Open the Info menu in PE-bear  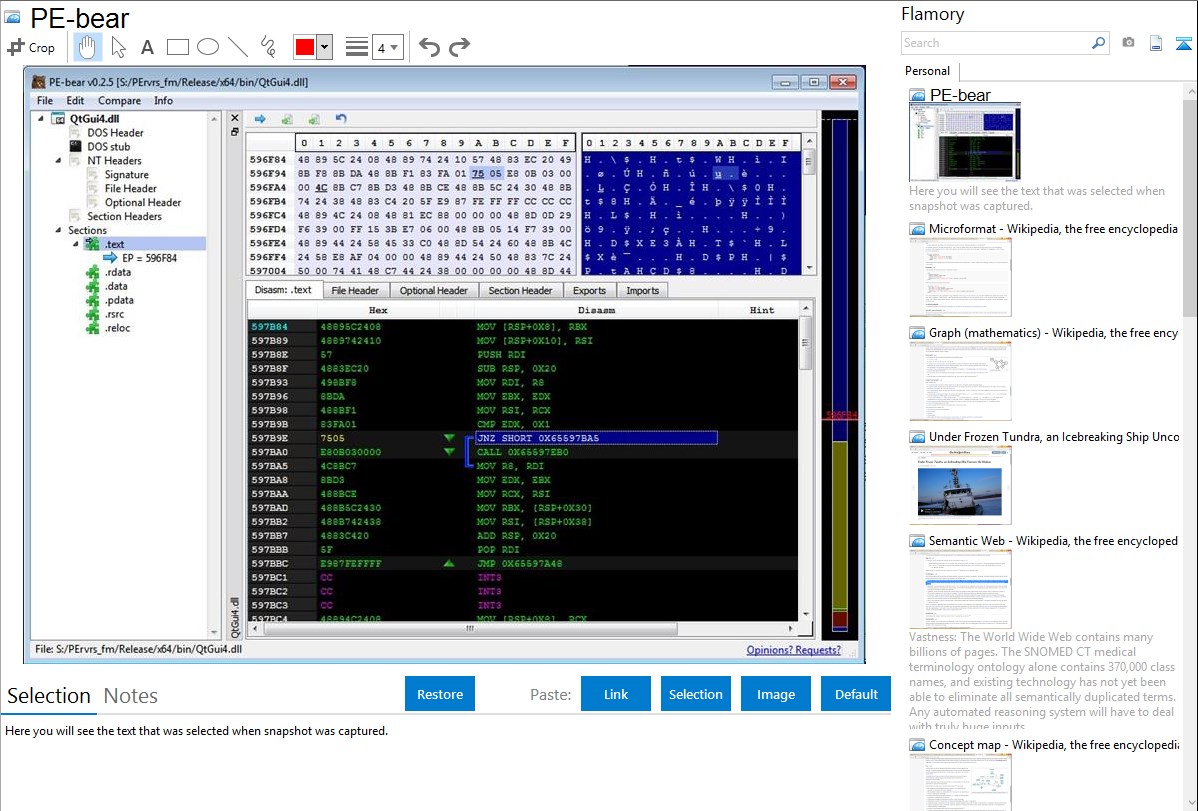pos(164,101)
